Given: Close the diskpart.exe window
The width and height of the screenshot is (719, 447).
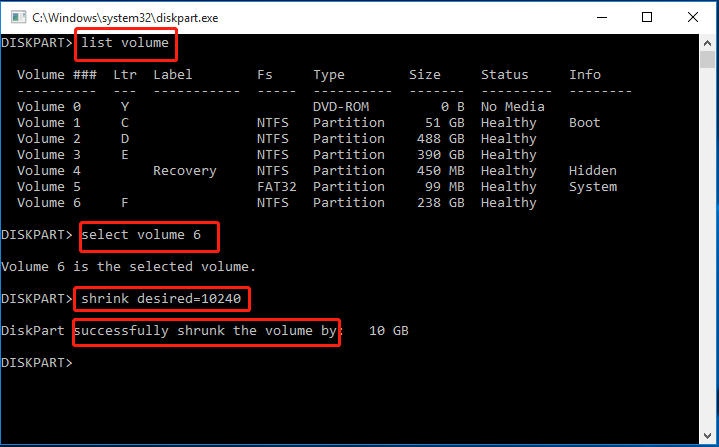Looking at the screenshot, I should [x=693, y=17].
